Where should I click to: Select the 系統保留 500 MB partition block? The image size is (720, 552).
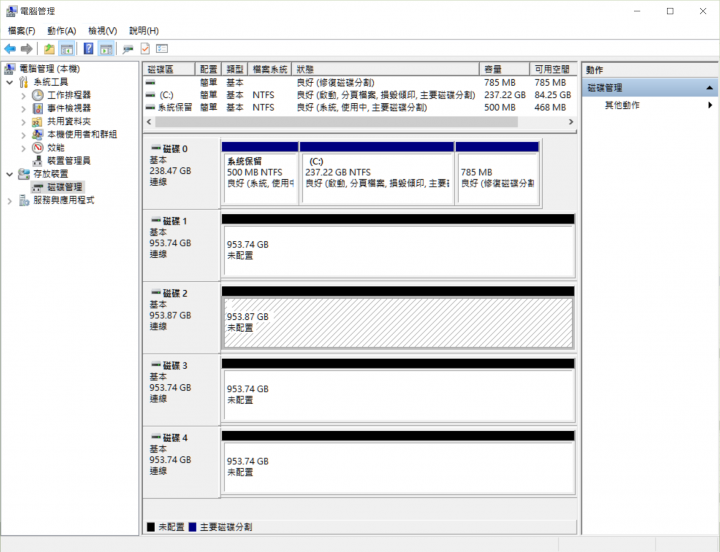[260, 173]
